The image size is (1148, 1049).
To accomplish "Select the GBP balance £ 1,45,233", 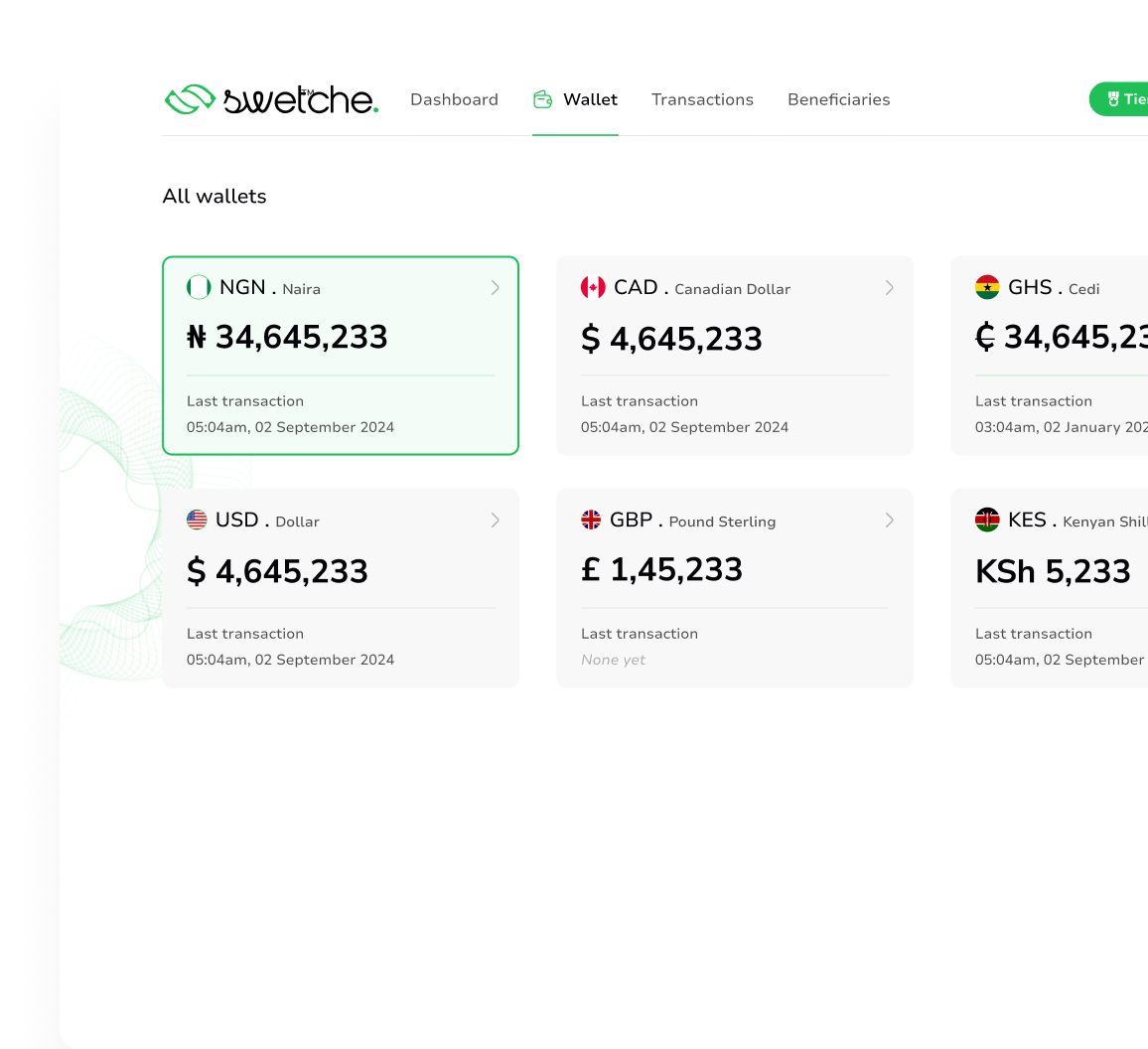I will click(661, 570).
